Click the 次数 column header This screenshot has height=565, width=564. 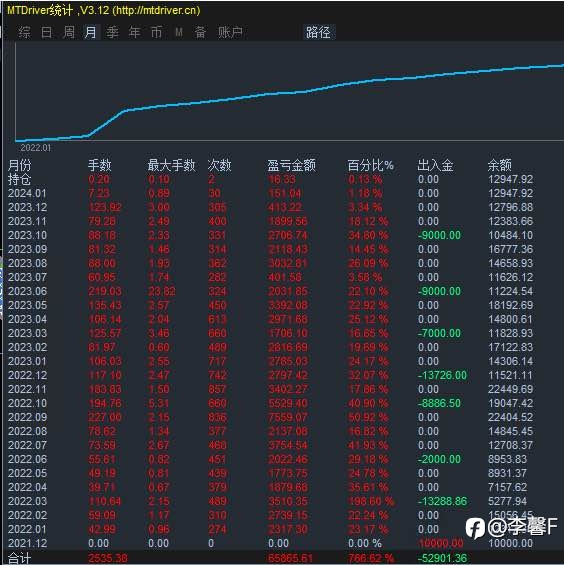[x=219, y=165]
